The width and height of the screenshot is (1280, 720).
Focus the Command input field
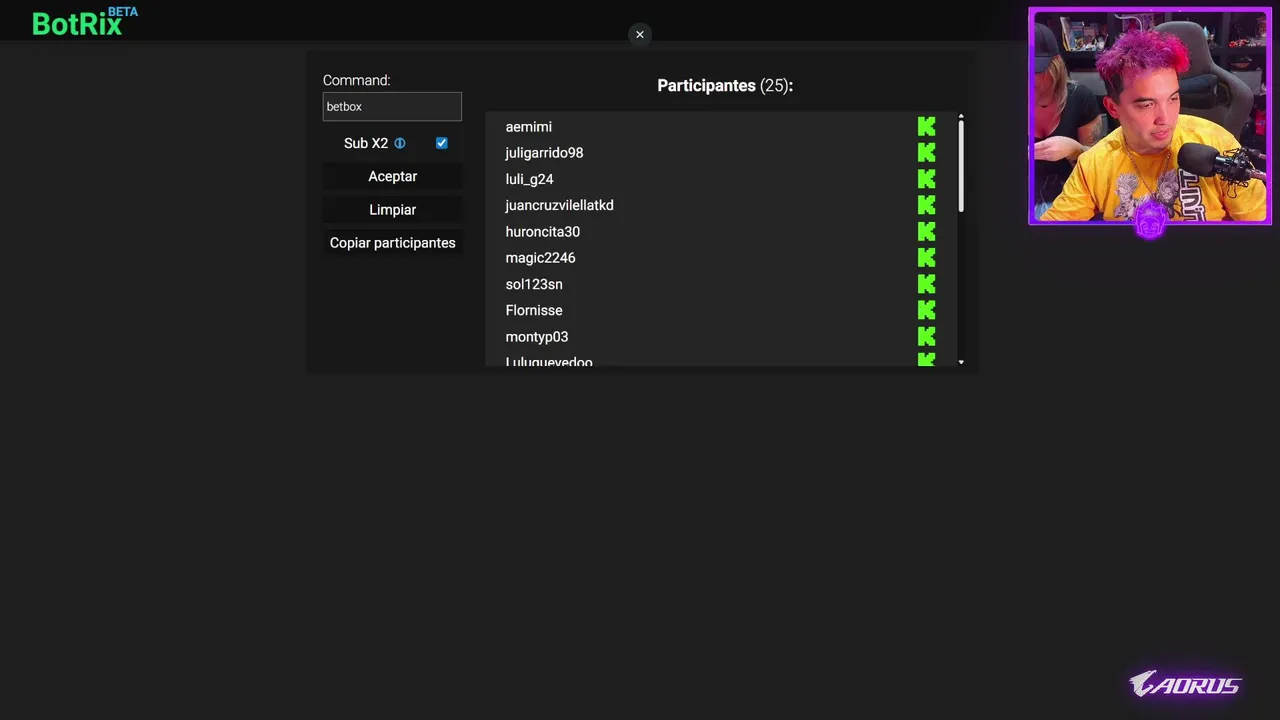point(392,107)
